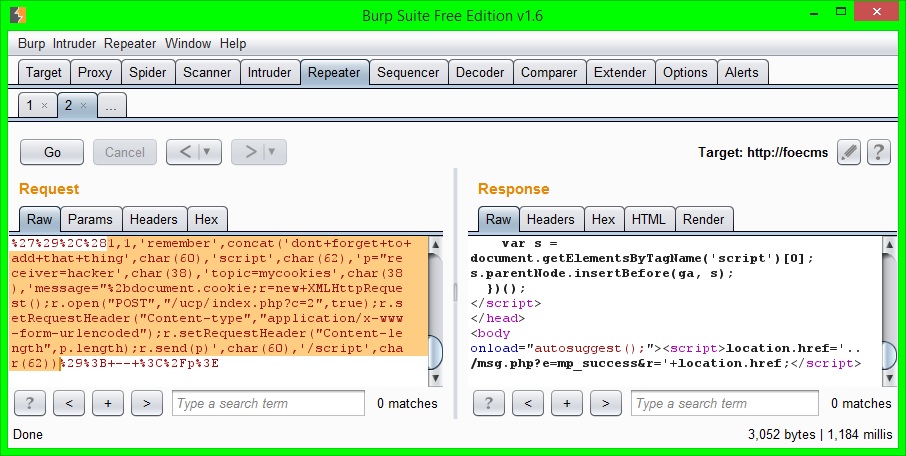Open response search help question button
906x456 pixels.
click(x=488, y=403)
